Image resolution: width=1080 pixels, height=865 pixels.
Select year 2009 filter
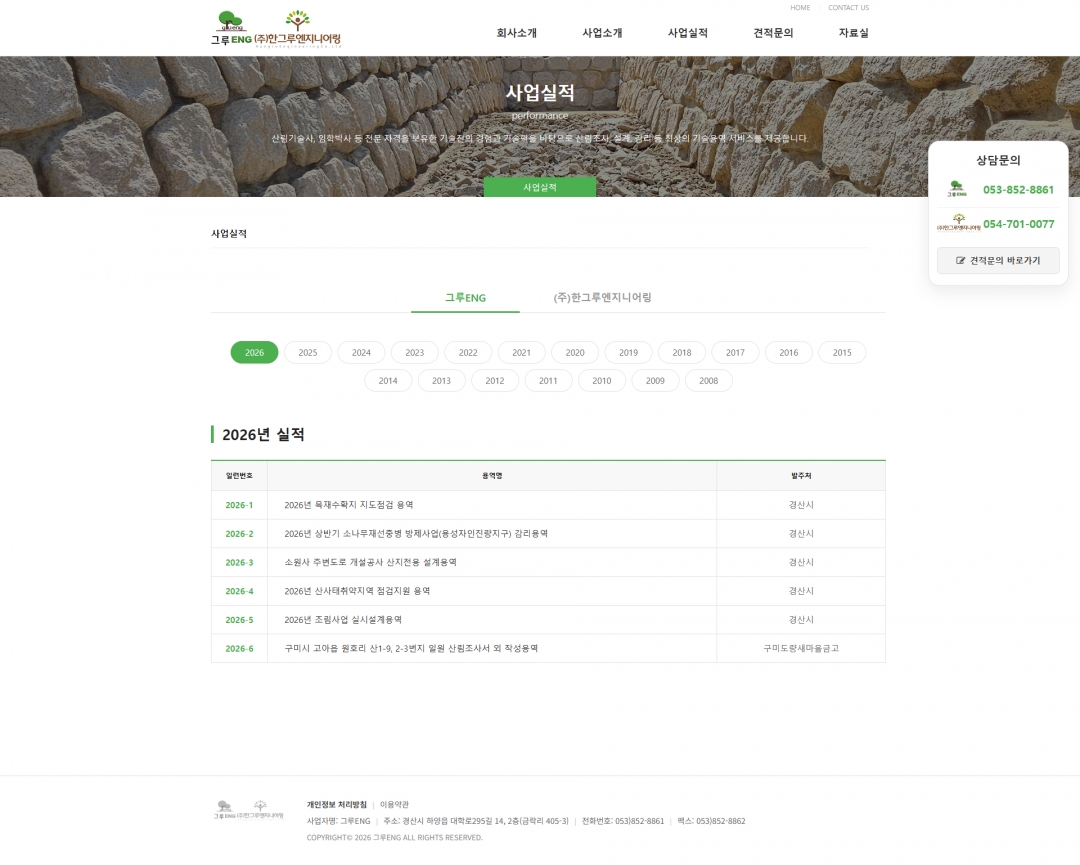(655, 381)
